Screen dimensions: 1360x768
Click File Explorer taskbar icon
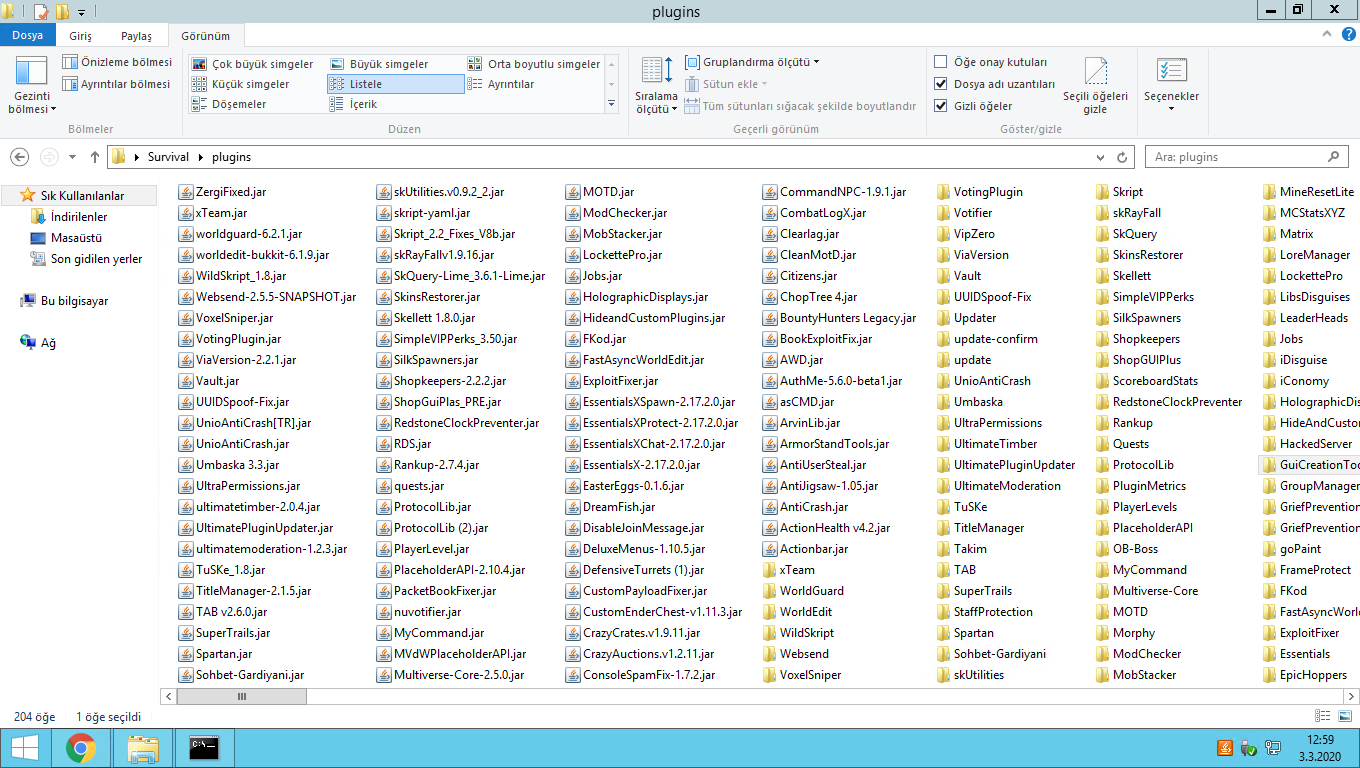point(143,748)
